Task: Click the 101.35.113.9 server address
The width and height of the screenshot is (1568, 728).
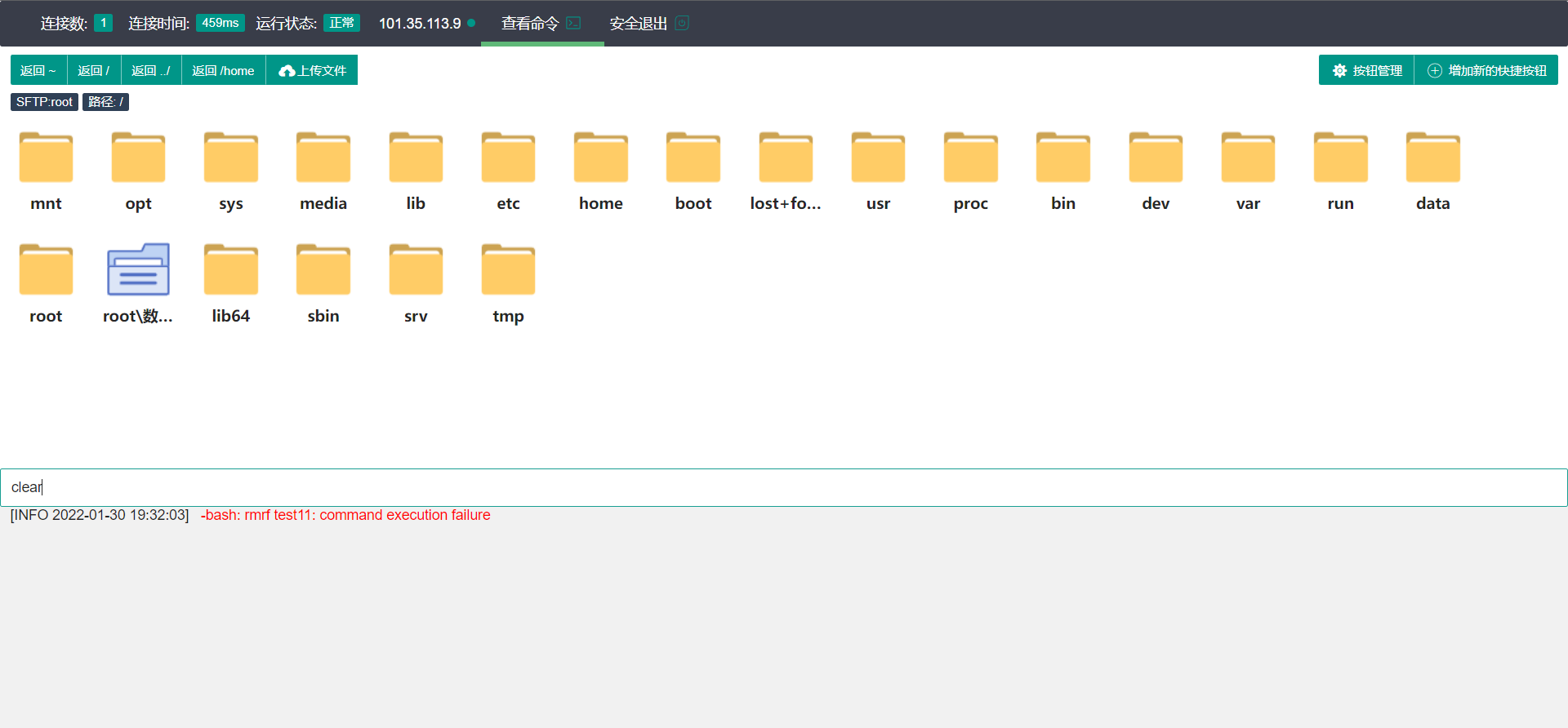Action: click(x=420, y=23)
